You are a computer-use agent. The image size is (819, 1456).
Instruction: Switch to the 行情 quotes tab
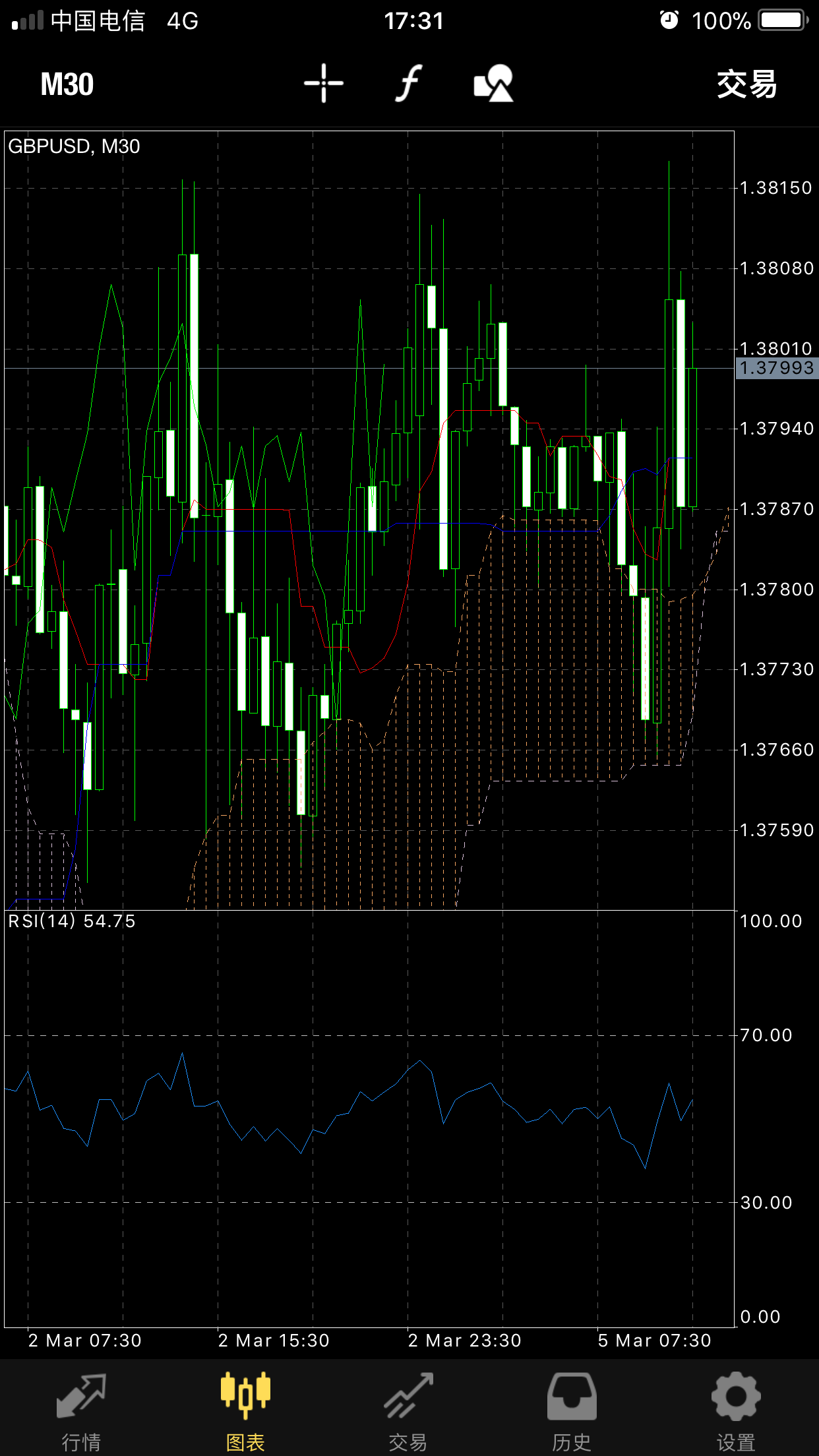click(81, 1412)
